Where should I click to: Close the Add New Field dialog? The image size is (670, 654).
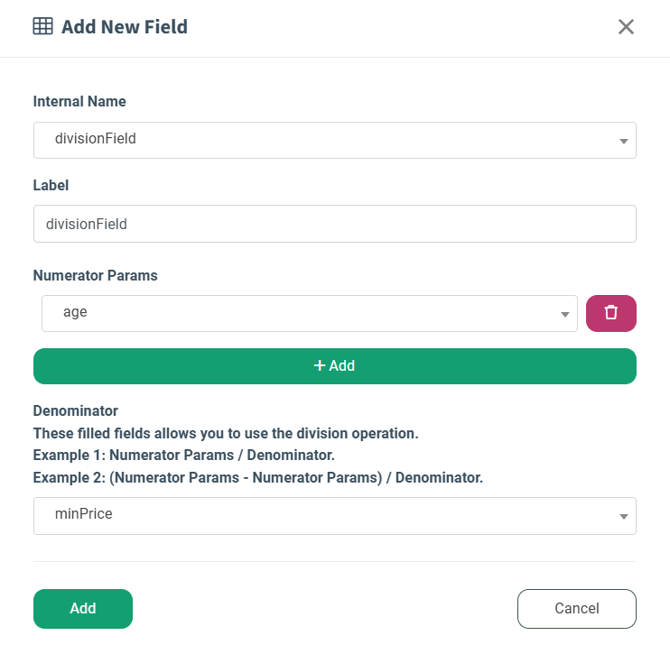point(626,27)
